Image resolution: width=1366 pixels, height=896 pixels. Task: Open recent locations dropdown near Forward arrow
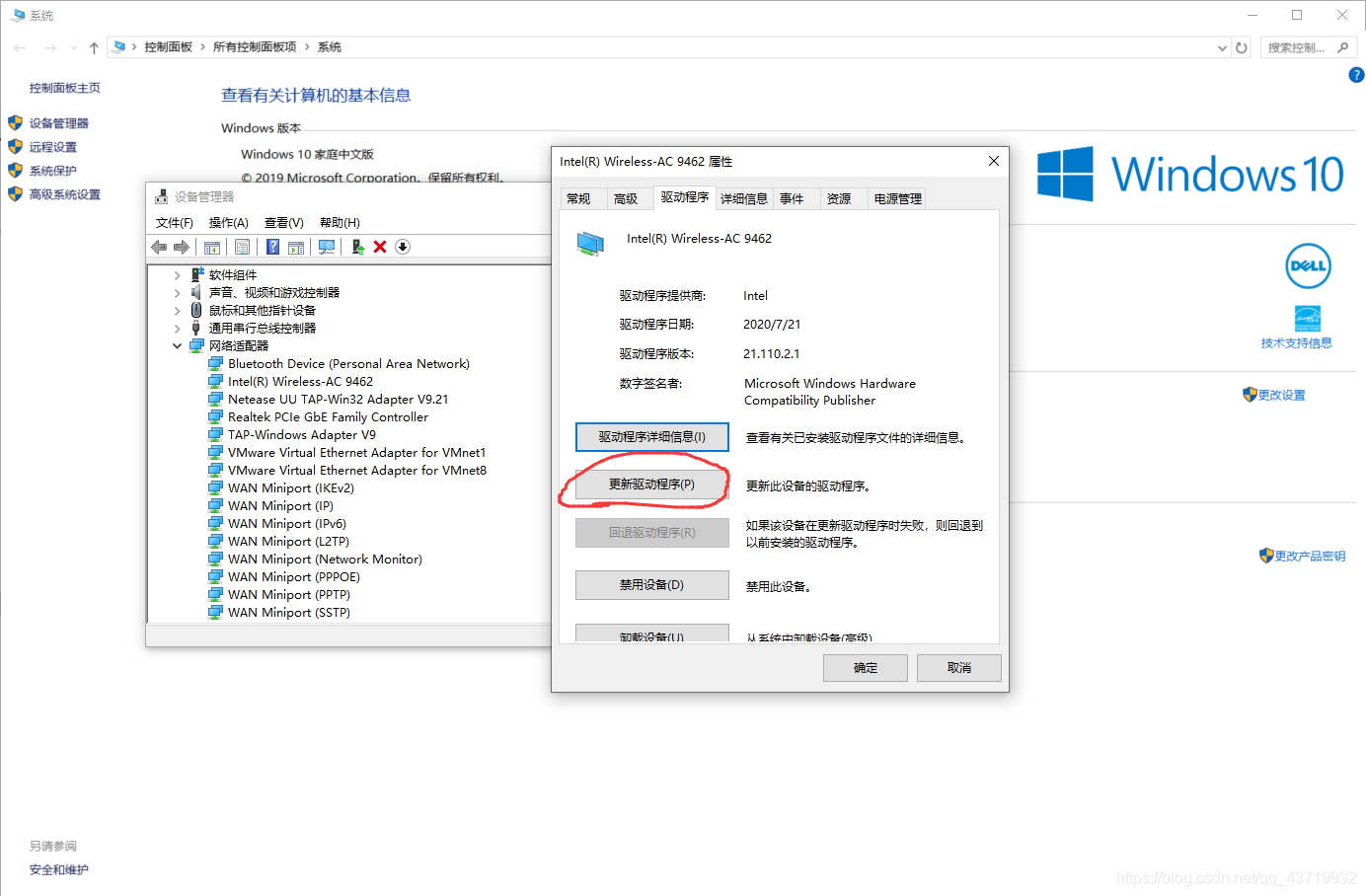pos(73,47)
